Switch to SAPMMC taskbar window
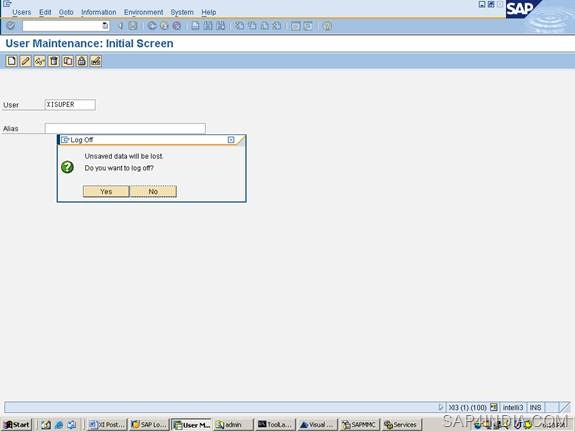 (359, 425)
